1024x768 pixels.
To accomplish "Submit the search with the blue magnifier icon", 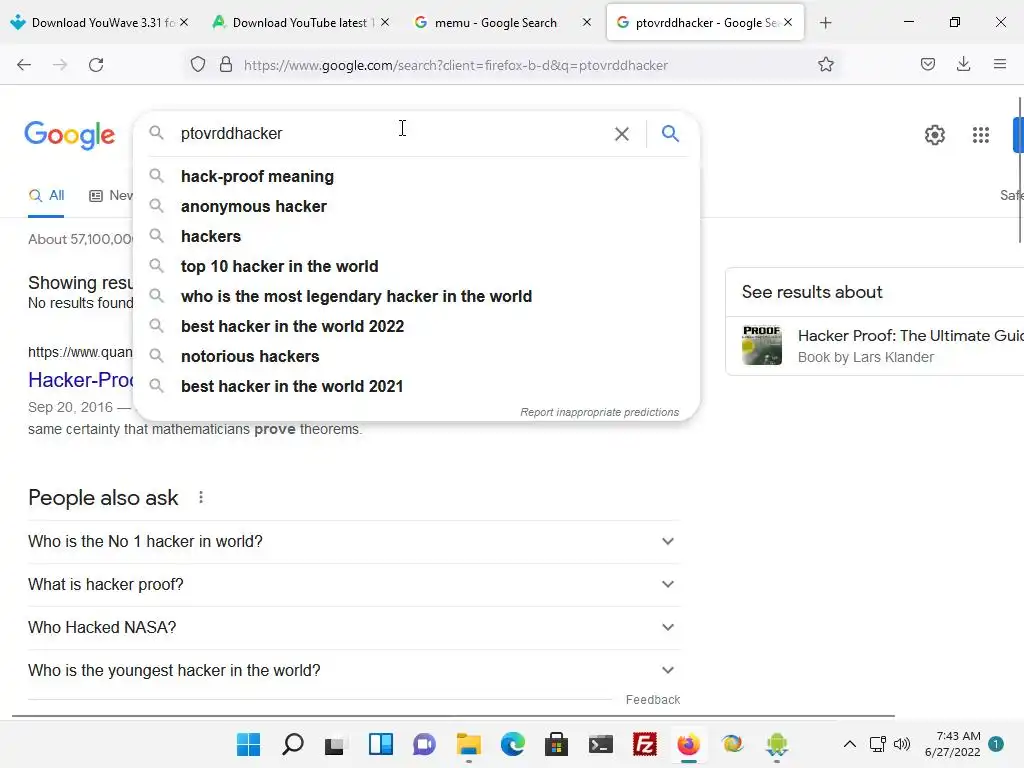I will pyautogui.click(x=670, y=134).
